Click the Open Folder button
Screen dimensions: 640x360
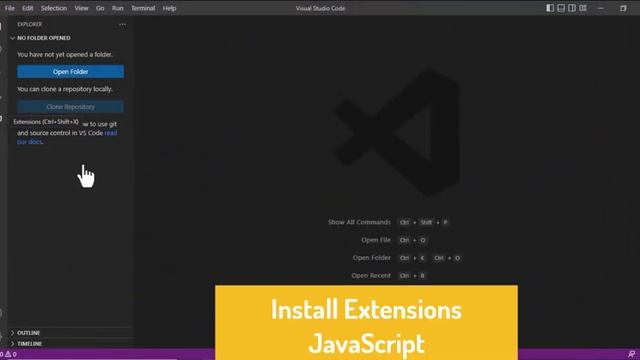71,71
